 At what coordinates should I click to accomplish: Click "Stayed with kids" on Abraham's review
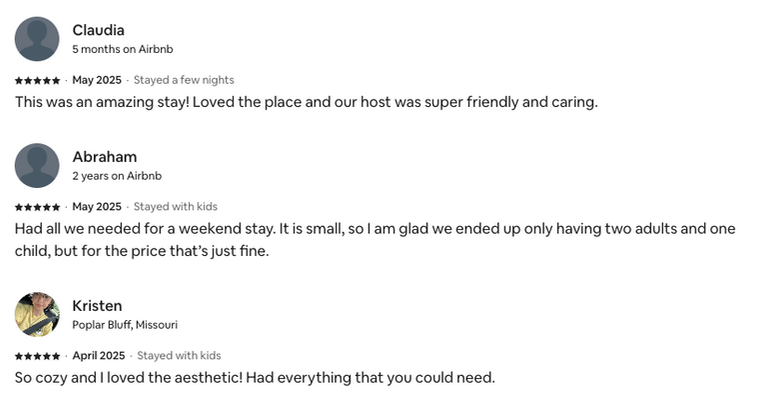(175, 207)
